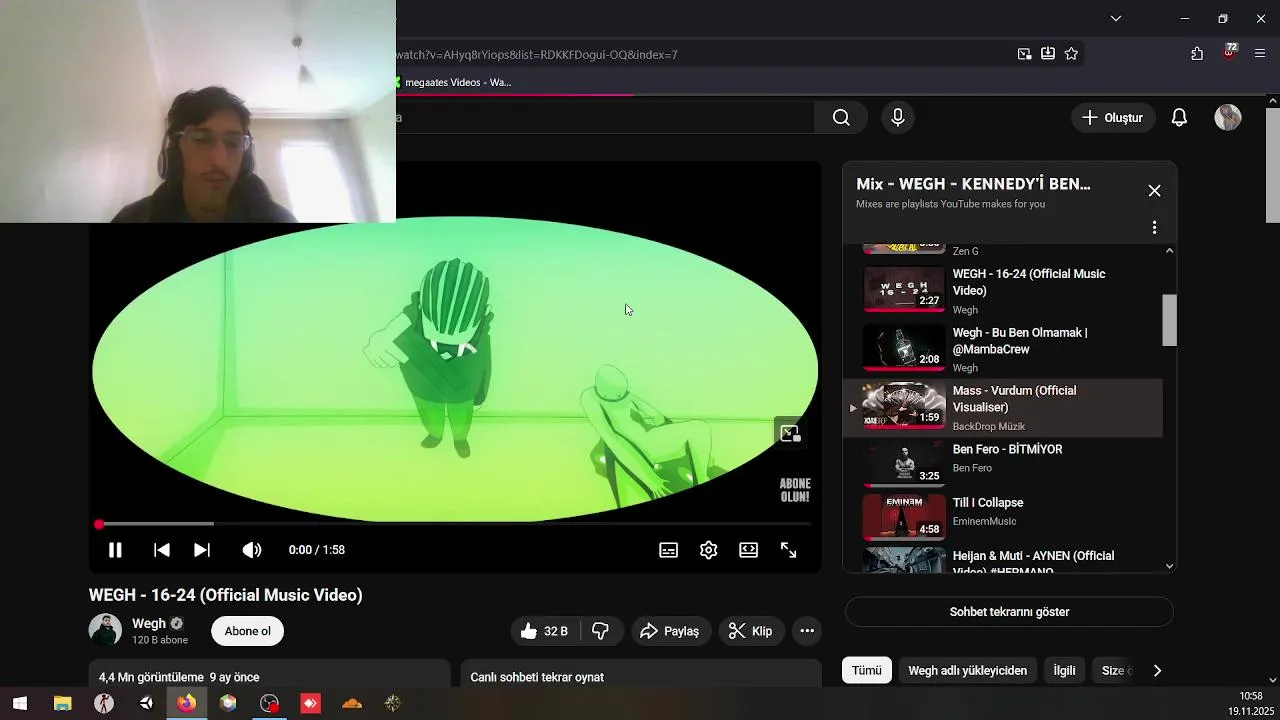Mute the video via the speaker icon
Screen dimensions: 1280x720
click(252, 550)
